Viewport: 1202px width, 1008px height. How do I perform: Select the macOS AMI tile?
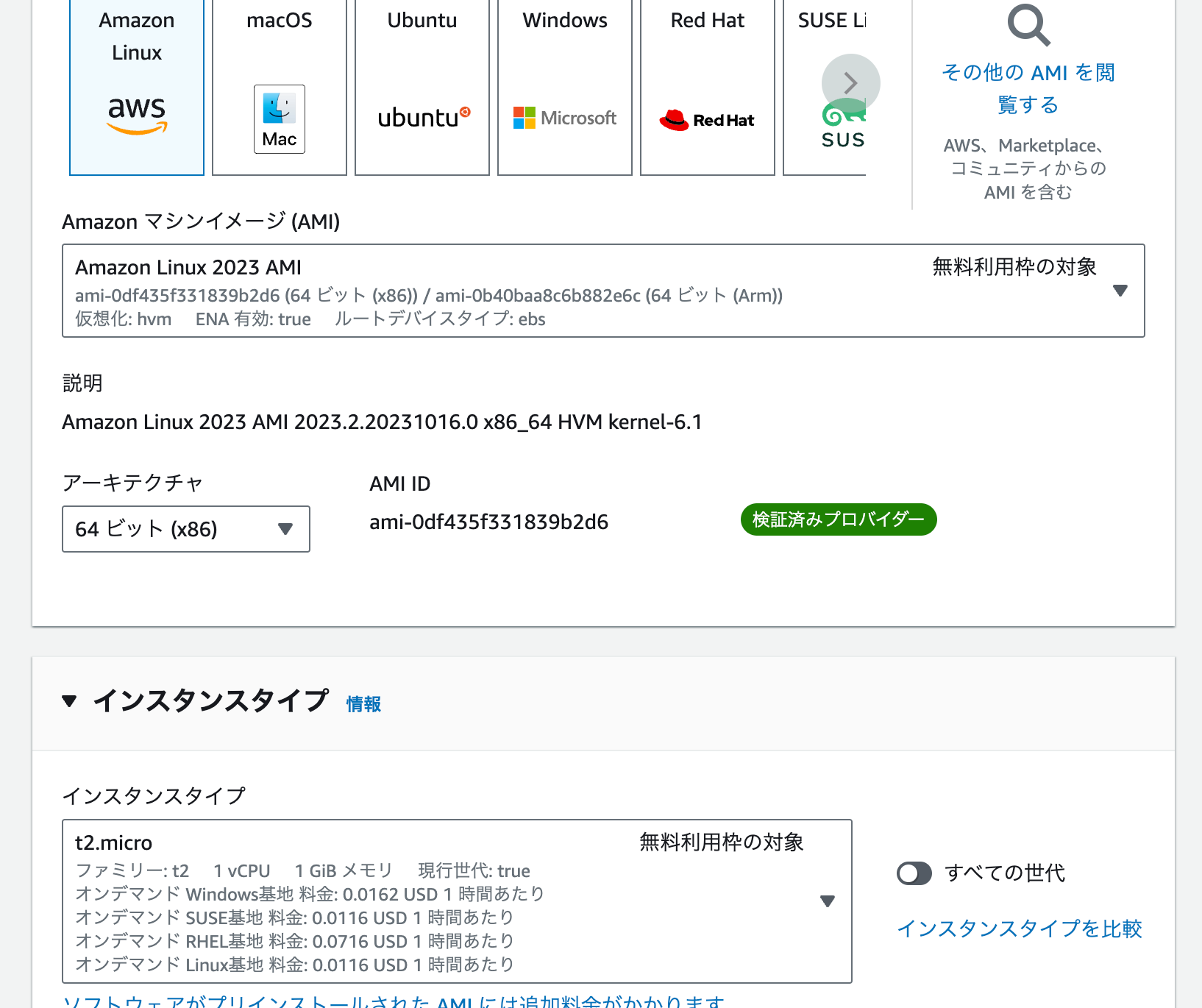click(x=280, y=87)
